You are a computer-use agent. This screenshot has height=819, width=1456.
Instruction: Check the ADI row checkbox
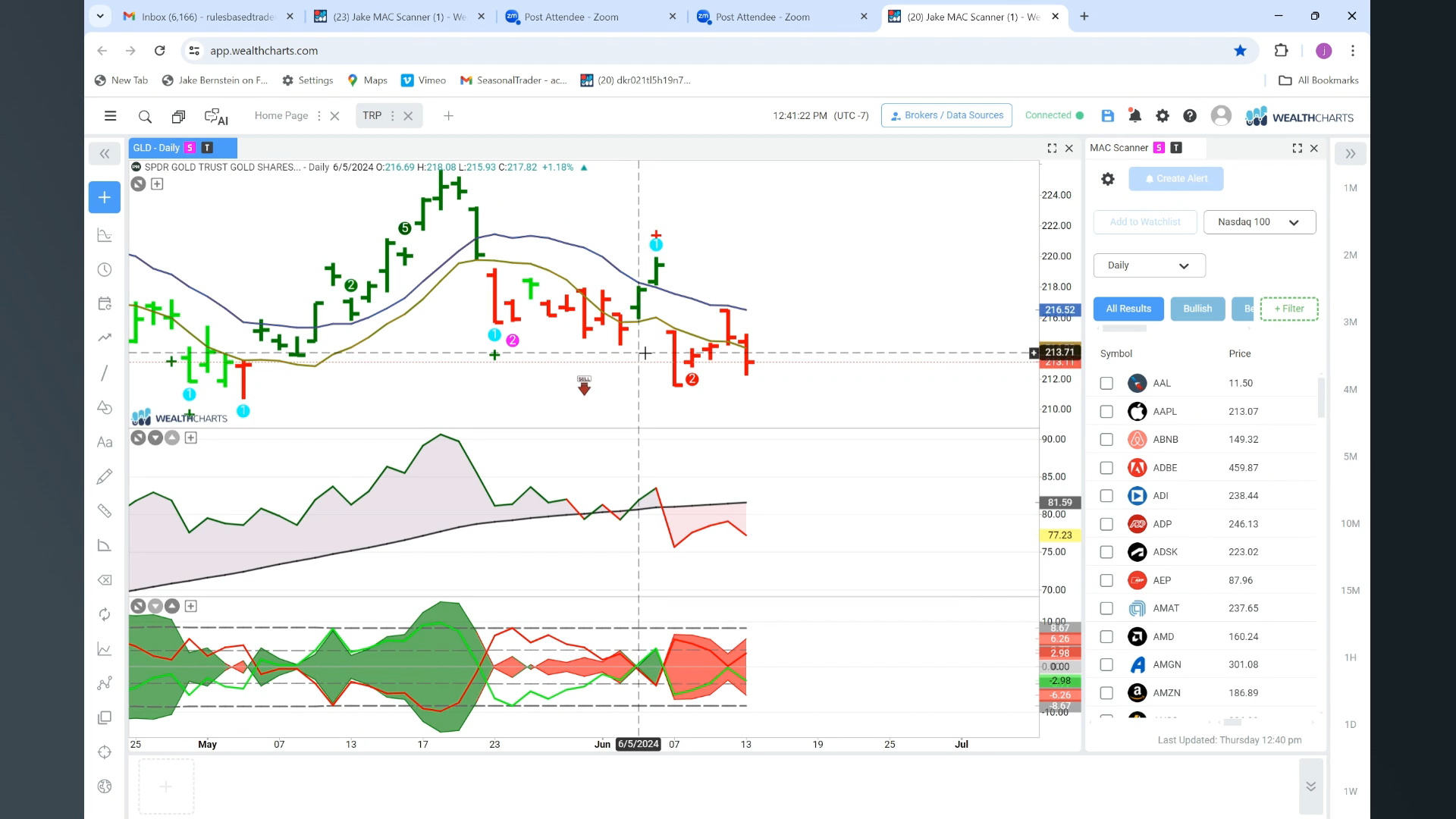point(1106,496)
